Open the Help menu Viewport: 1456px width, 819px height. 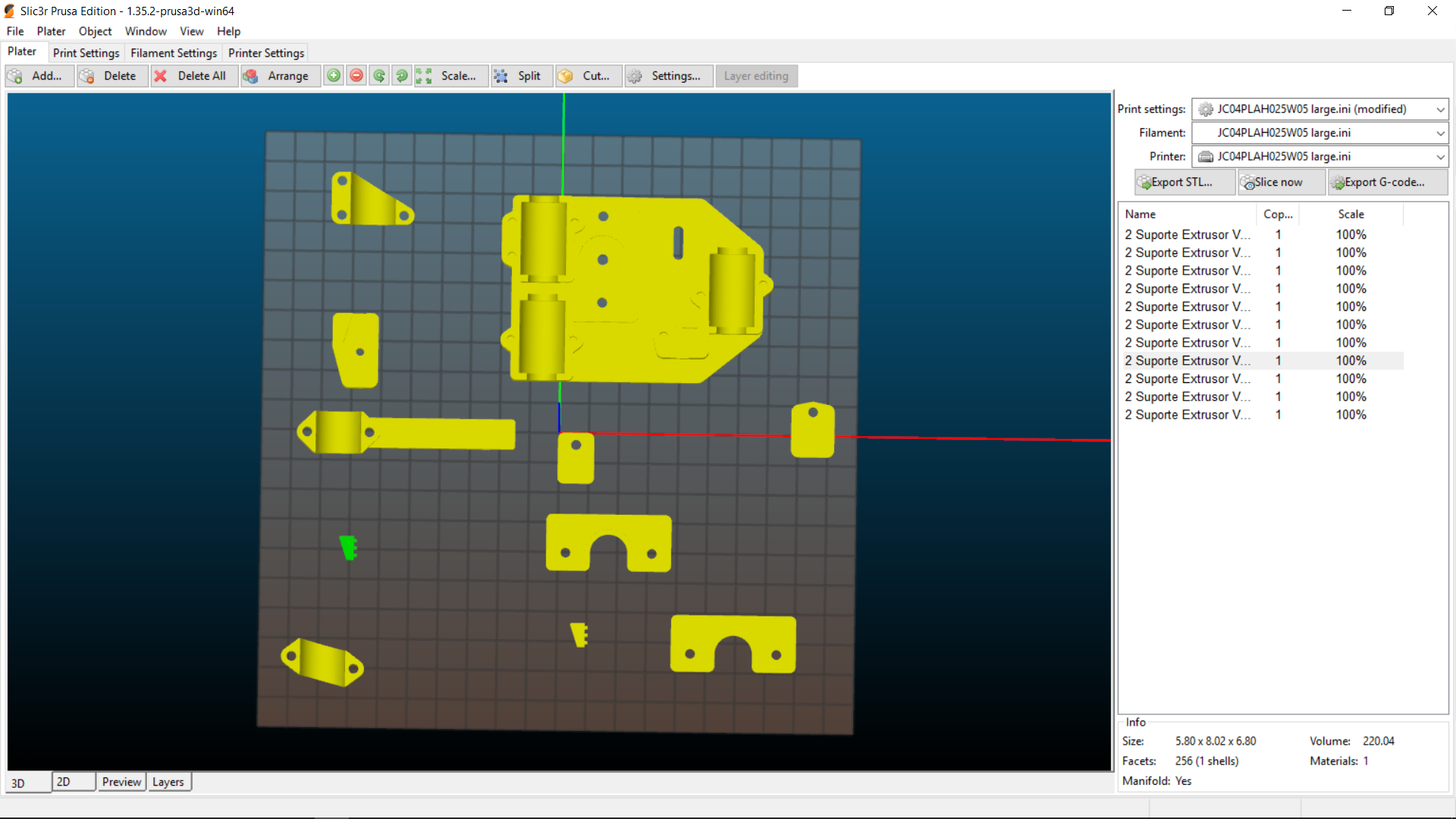point(228,31)
